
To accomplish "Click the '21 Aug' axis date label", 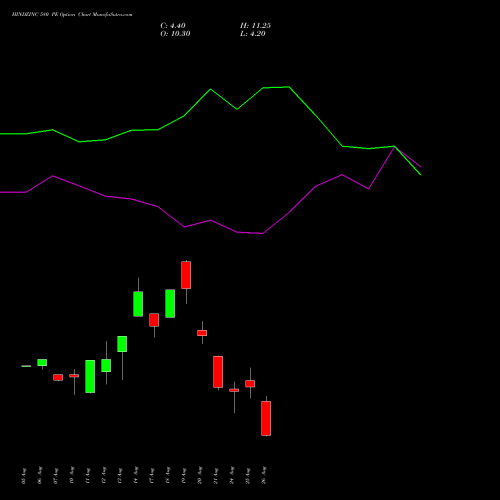I will tap(215, 476).
